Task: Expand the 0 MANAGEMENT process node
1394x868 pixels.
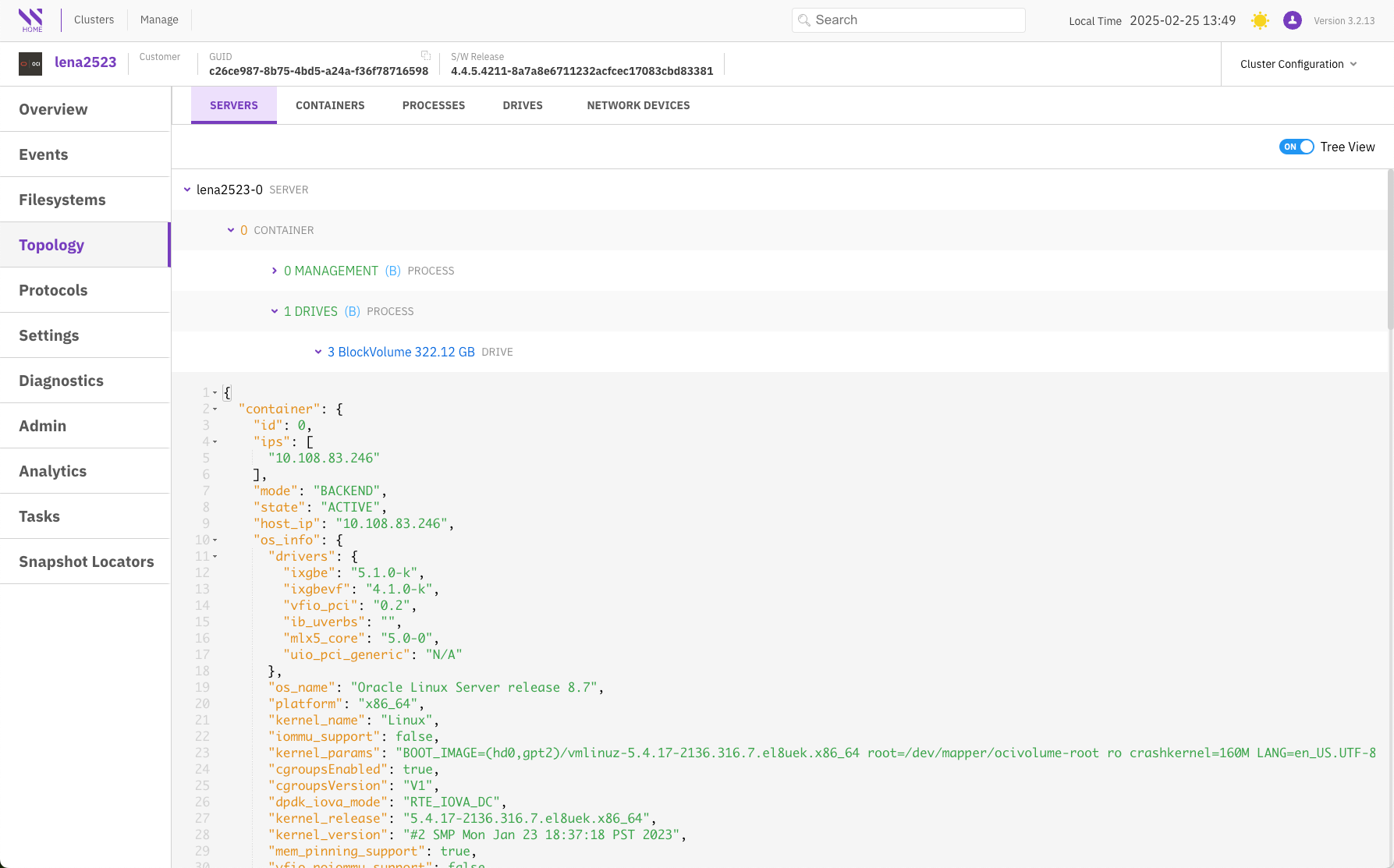Action: coord(275,271)
